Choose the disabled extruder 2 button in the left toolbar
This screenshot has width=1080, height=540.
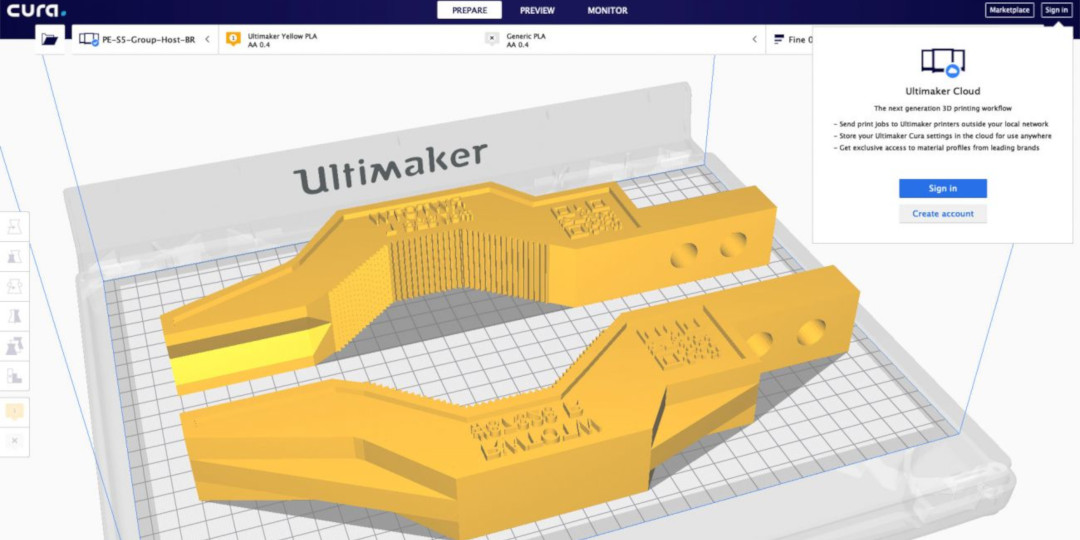[14, 441]
